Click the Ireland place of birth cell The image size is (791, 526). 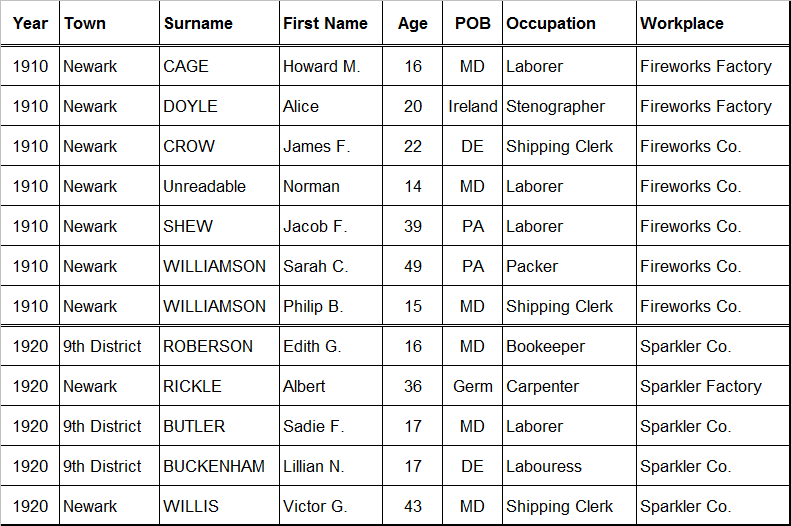[472, 106]
